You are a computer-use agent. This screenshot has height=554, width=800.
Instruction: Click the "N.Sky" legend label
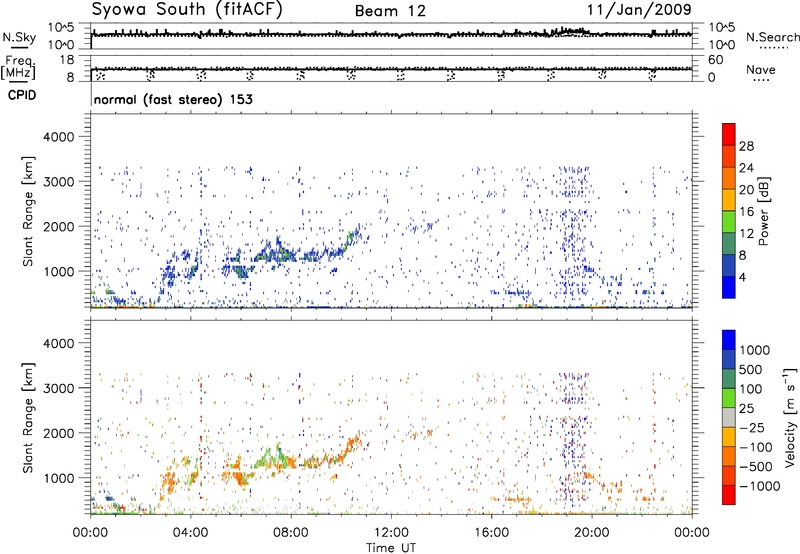click(x=19, y=38)
